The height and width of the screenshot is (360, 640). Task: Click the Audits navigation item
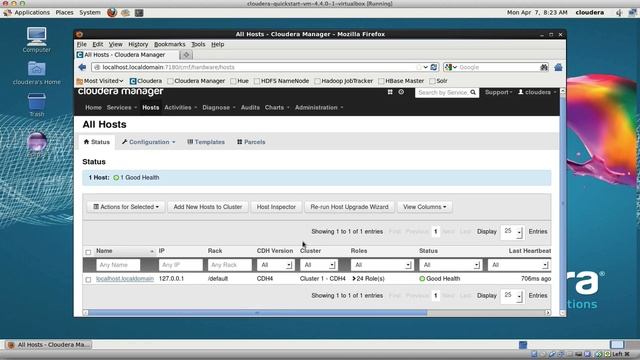tap(250, 108)
